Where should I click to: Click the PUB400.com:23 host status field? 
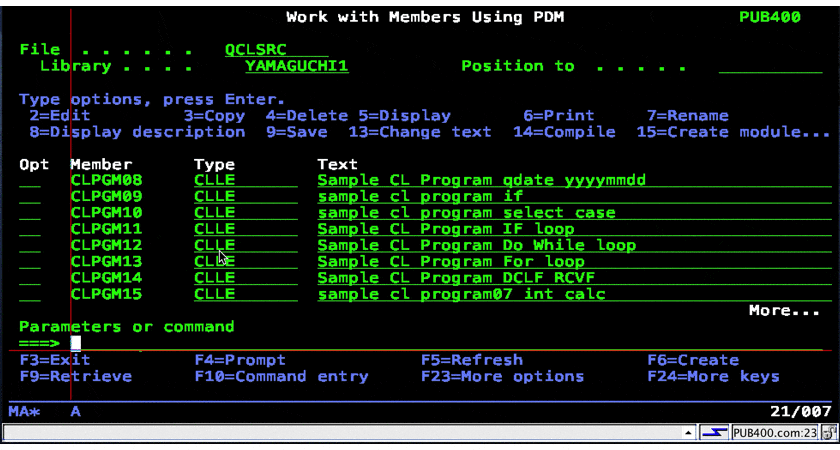[x=775, y=432]
